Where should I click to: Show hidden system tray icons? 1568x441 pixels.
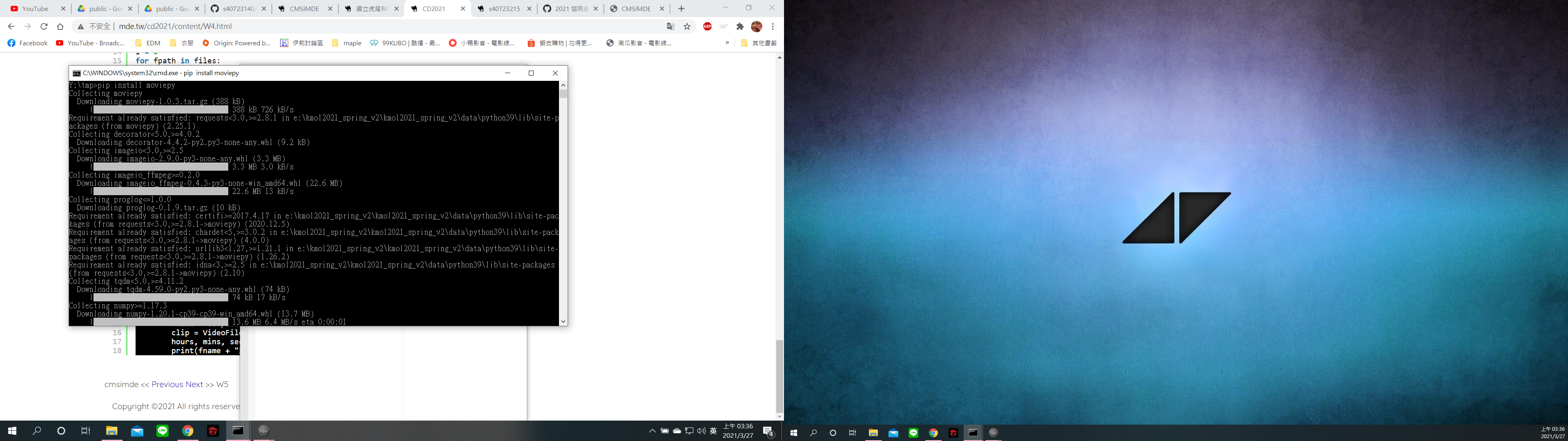(x=652, y=431)
